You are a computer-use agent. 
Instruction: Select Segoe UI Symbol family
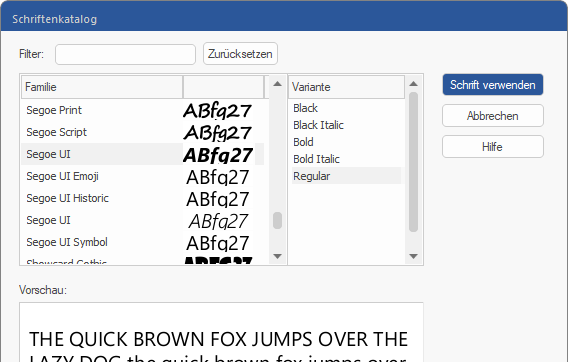click(x=143, y=242)
